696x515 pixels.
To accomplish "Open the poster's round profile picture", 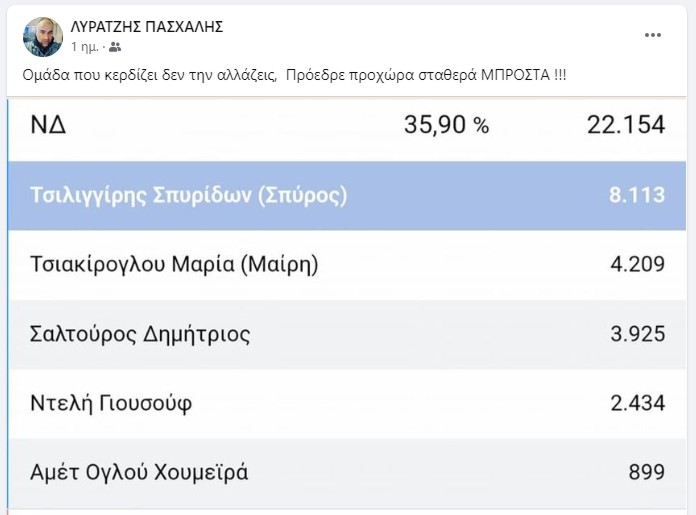I will point(43,37).
